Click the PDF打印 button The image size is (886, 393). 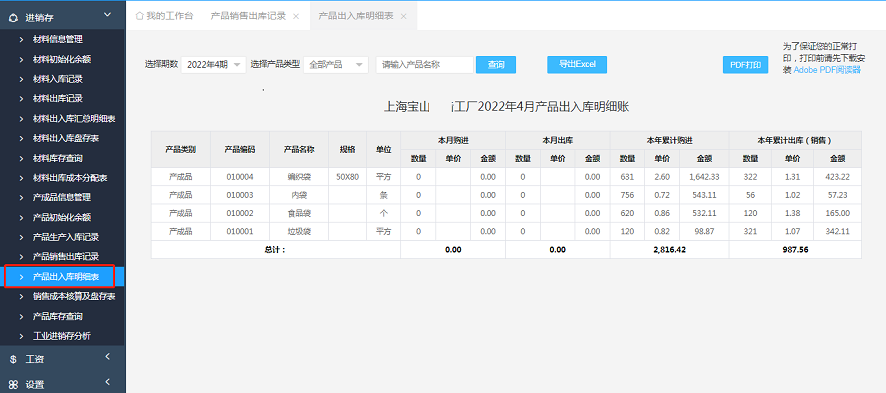pos(745,64)
